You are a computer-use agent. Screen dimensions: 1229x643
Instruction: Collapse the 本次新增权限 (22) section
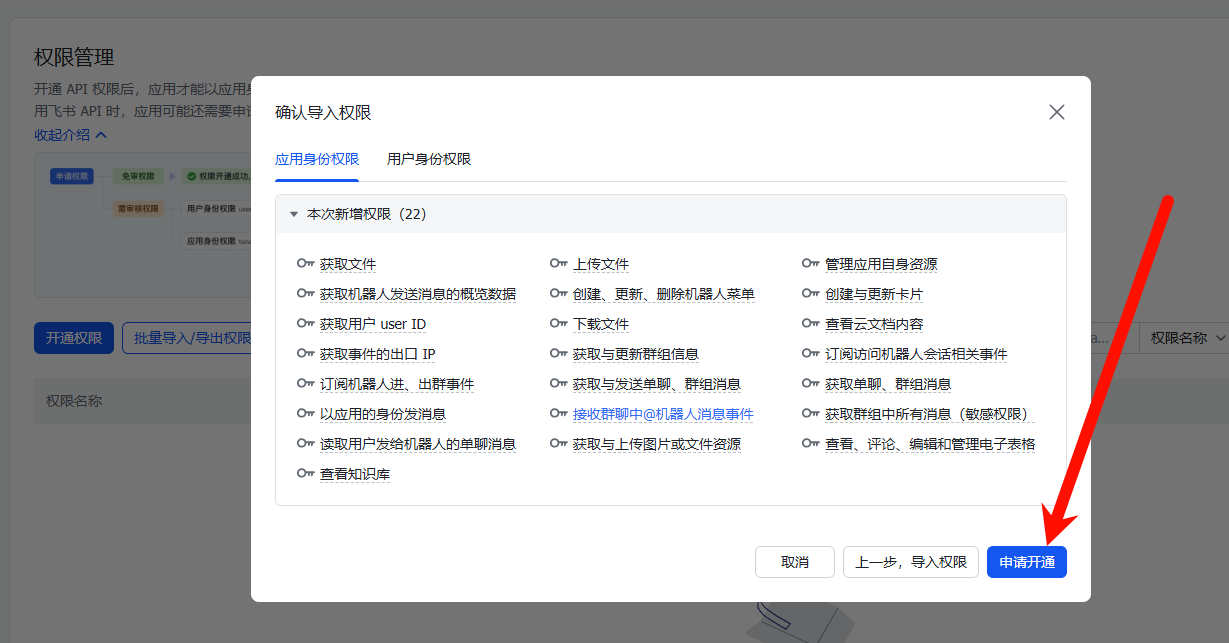coord(294,214)
